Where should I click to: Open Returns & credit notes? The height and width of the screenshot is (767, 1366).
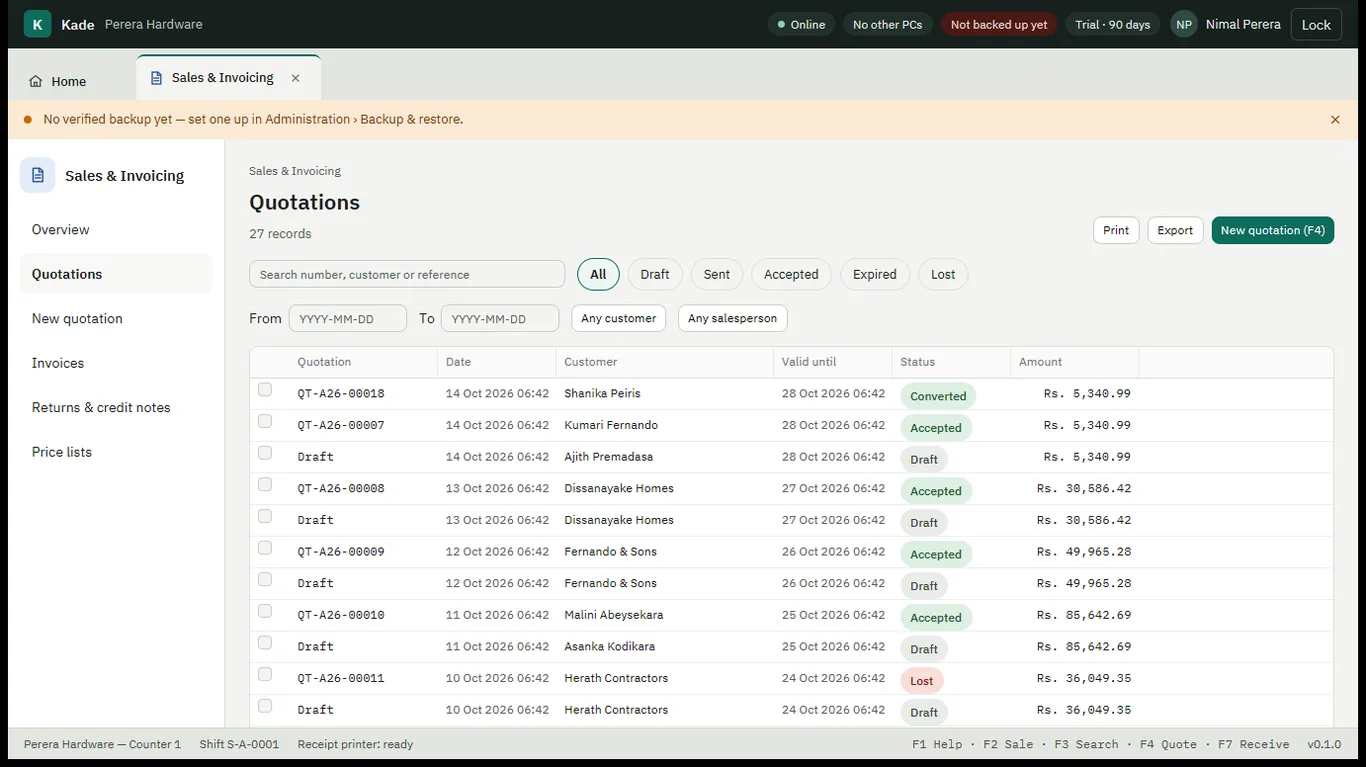point(116,408)
